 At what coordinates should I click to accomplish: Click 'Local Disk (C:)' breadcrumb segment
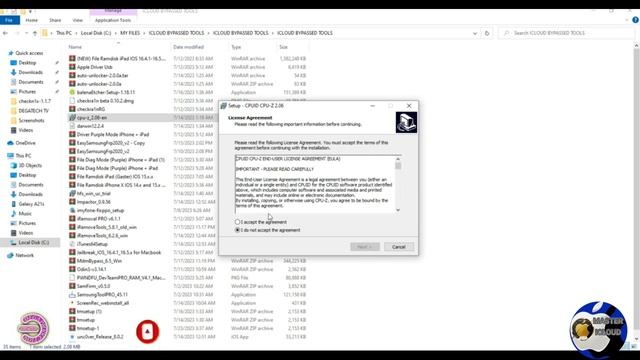coord(96,33)
